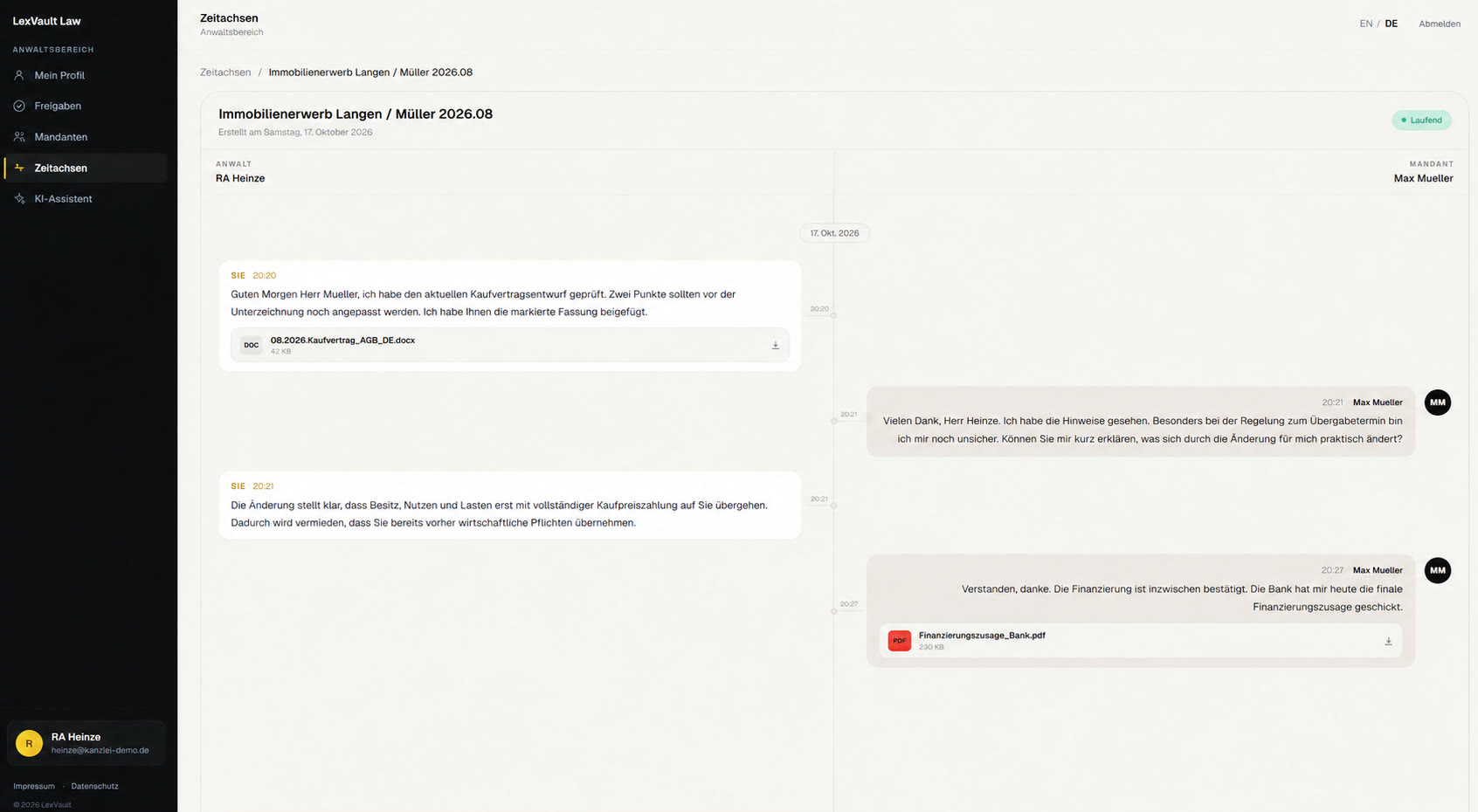This screenshot has width=1478, height=812.
Task: Click the KI-Assistent sparkle icon
Action: 19,199
